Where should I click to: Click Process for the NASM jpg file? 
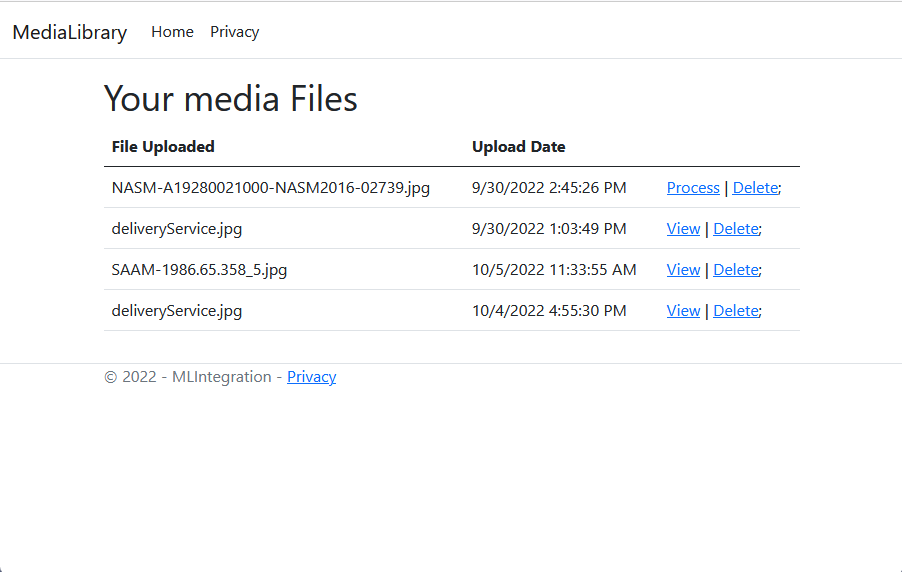(x=693, y=188)
